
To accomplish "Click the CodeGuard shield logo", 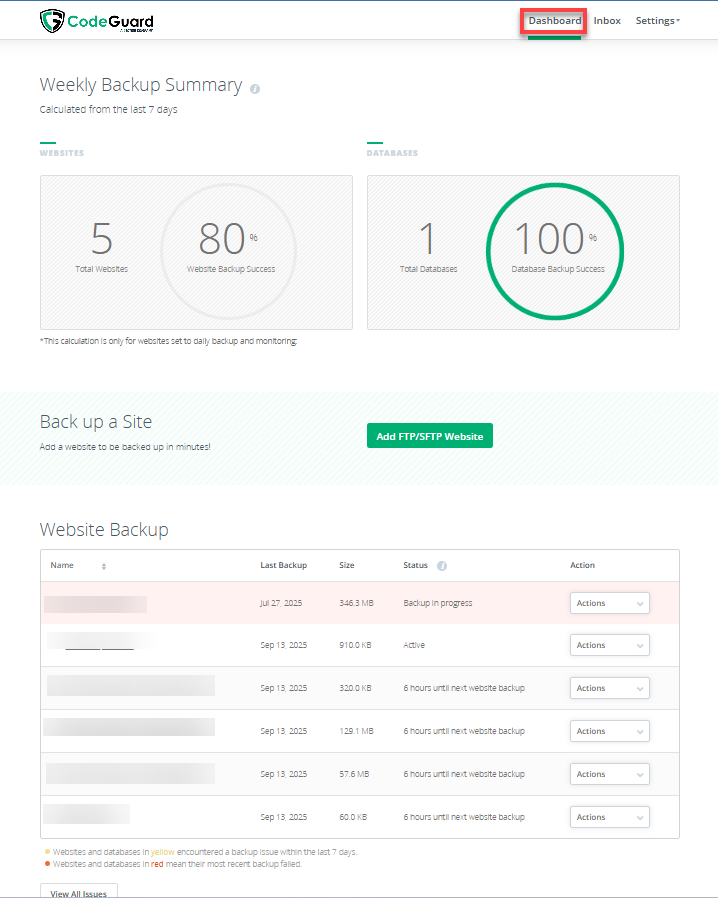I will click(x=51, y=20).
